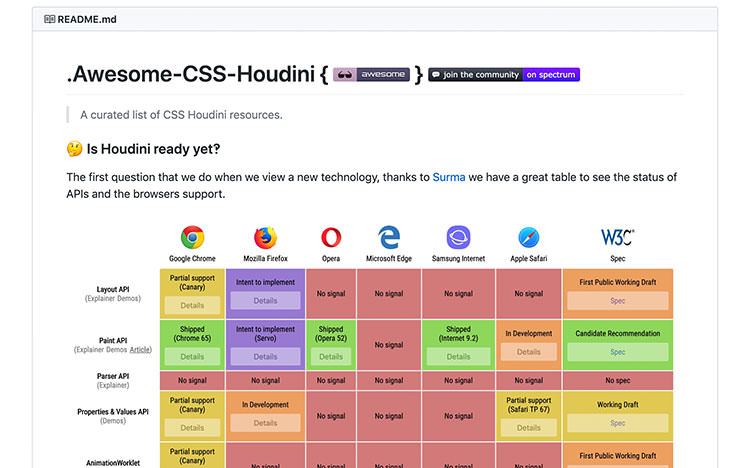Open Details for Chrome Layout API
Screen dimensions: 750x468
tap(192, 305)
